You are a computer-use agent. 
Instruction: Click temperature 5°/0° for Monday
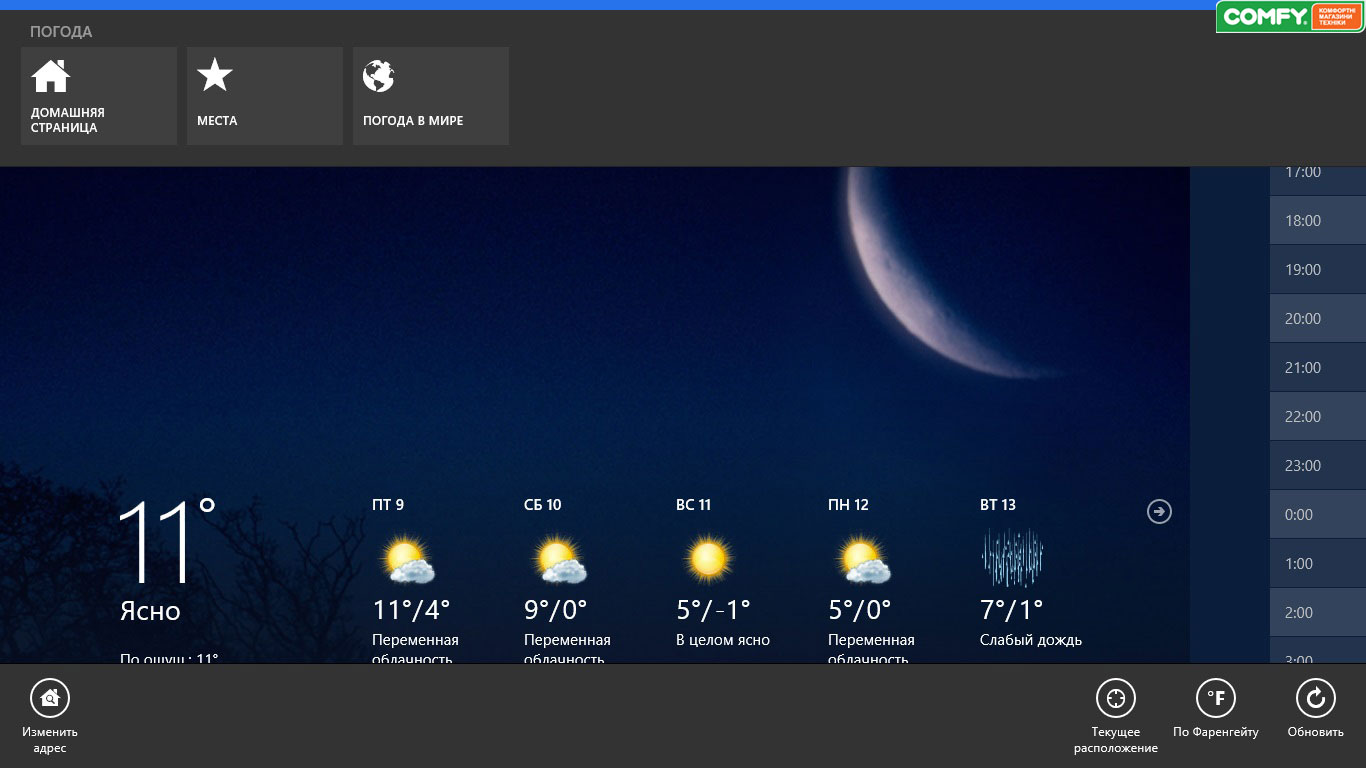click(x=859, y=609)
